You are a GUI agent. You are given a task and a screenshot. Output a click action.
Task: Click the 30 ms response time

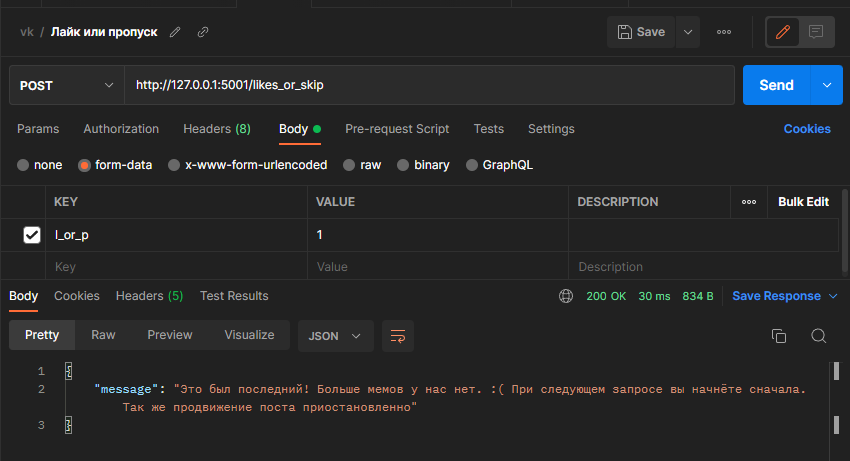click(654, 296)
